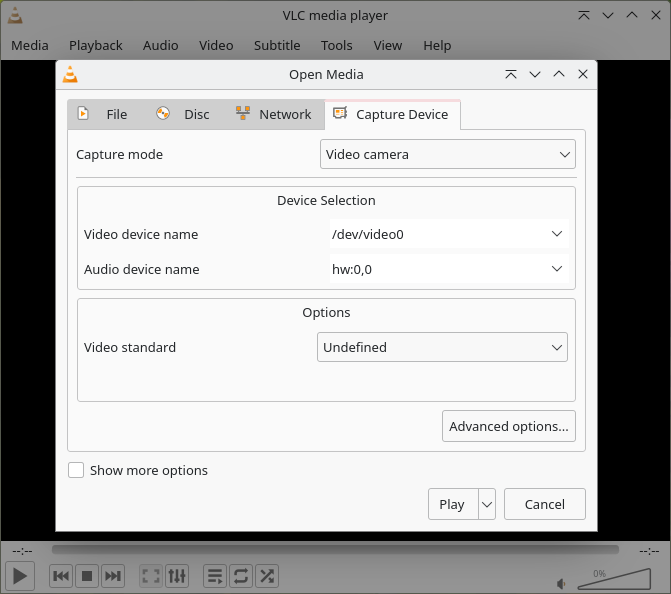Open the Video menu
671x594 pixels.
[x=216, y=45]
